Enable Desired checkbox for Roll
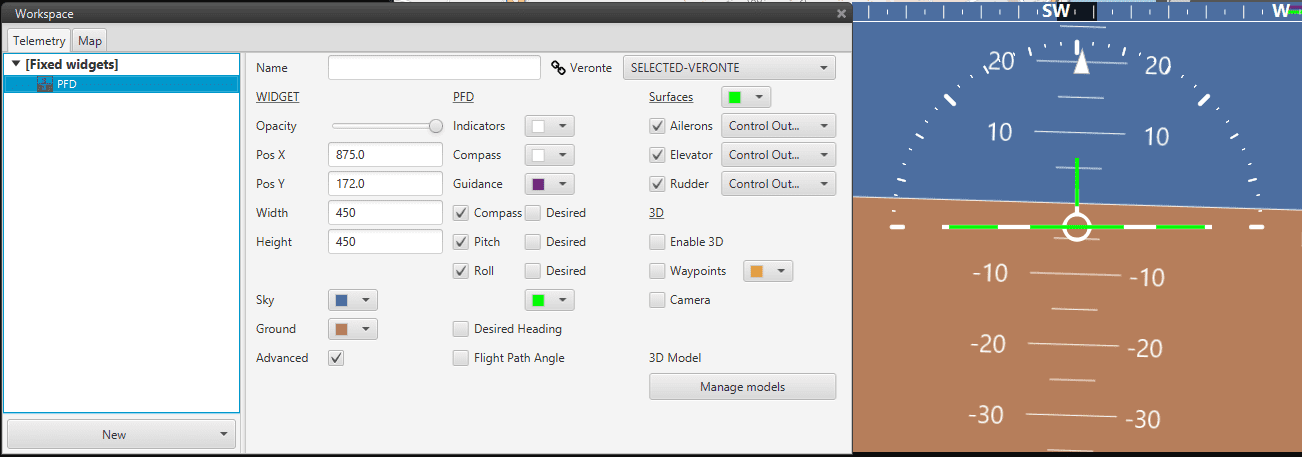 click(533, 271)
